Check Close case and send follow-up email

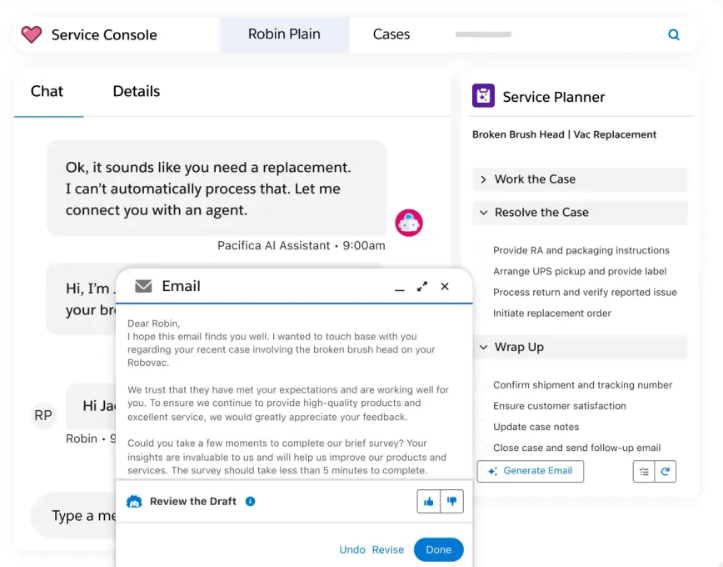(x=481, y=448)
